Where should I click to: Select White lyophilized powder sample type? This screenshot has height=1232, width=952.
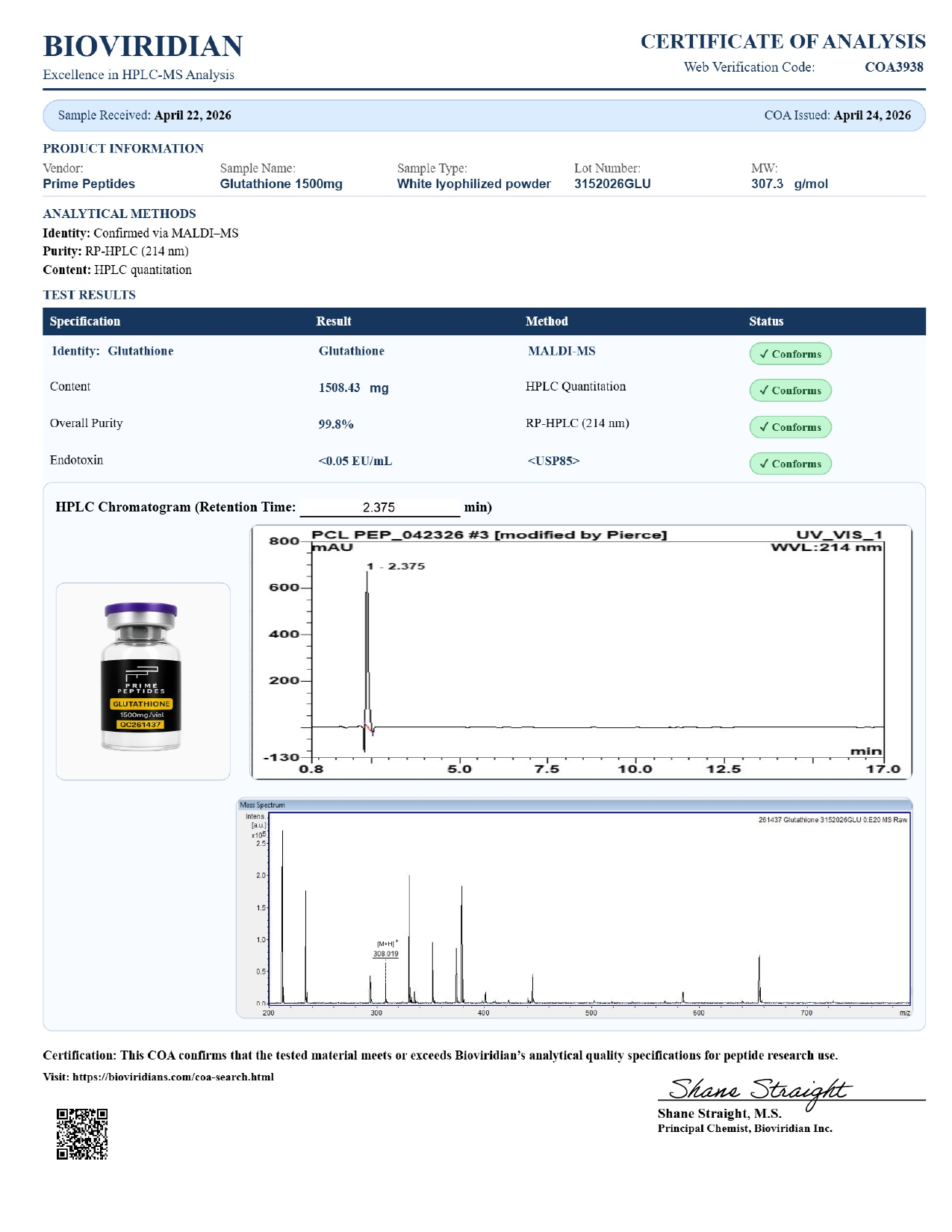coord(473,184)
